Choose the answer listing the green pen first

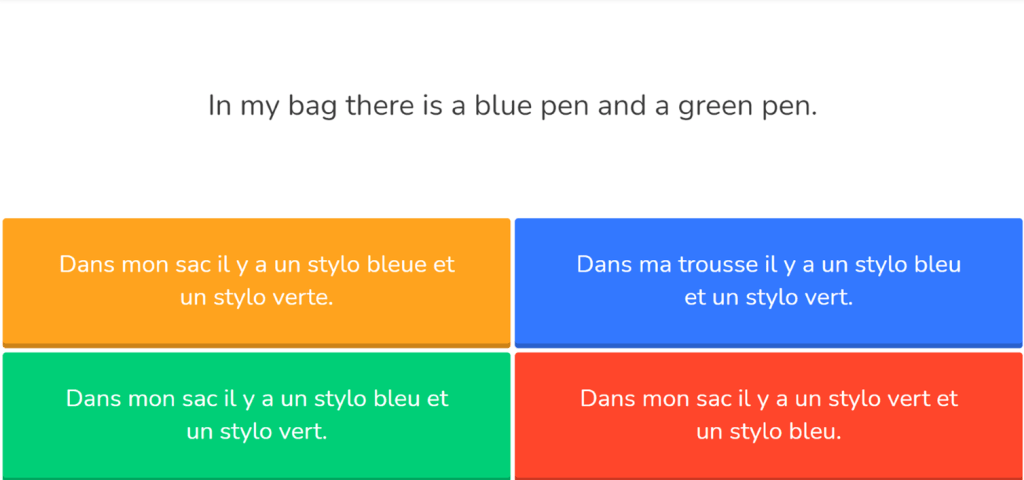click(768, 415)
